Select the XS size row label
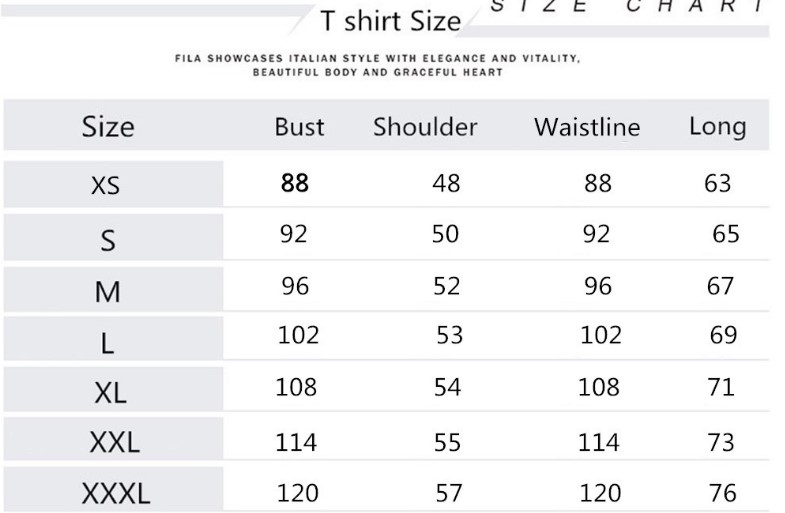The image size is (785, 513). 106,186
